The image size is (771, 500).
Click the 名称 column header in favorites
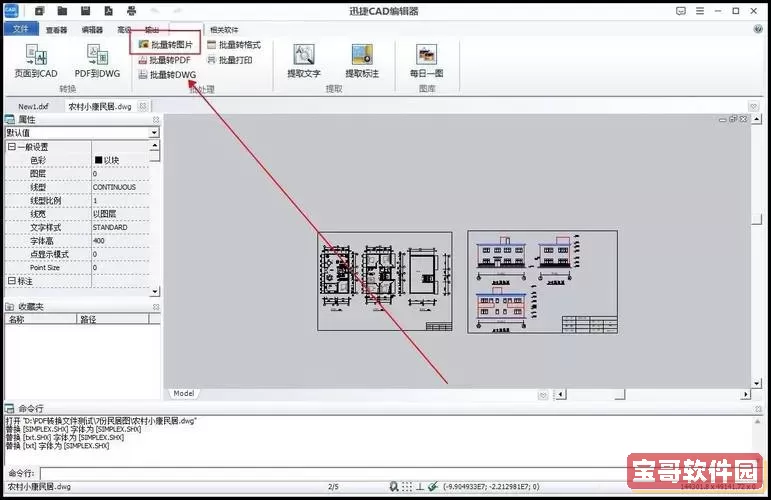pos(40,320)
